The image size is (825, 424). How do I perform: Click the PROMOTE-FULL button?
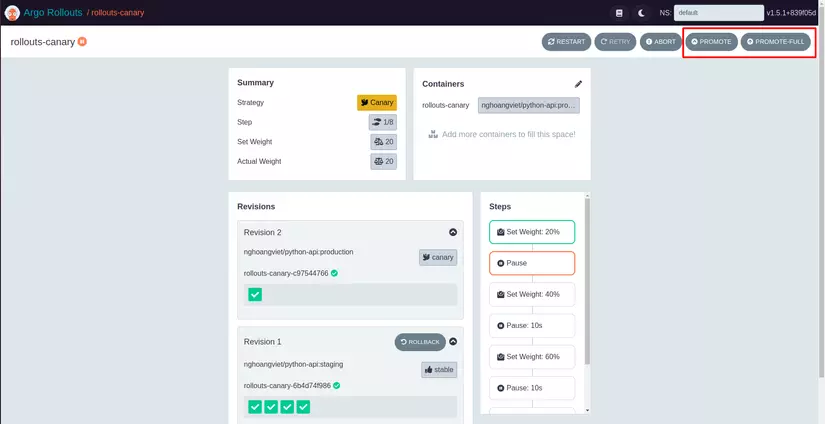tap(776, 42)
